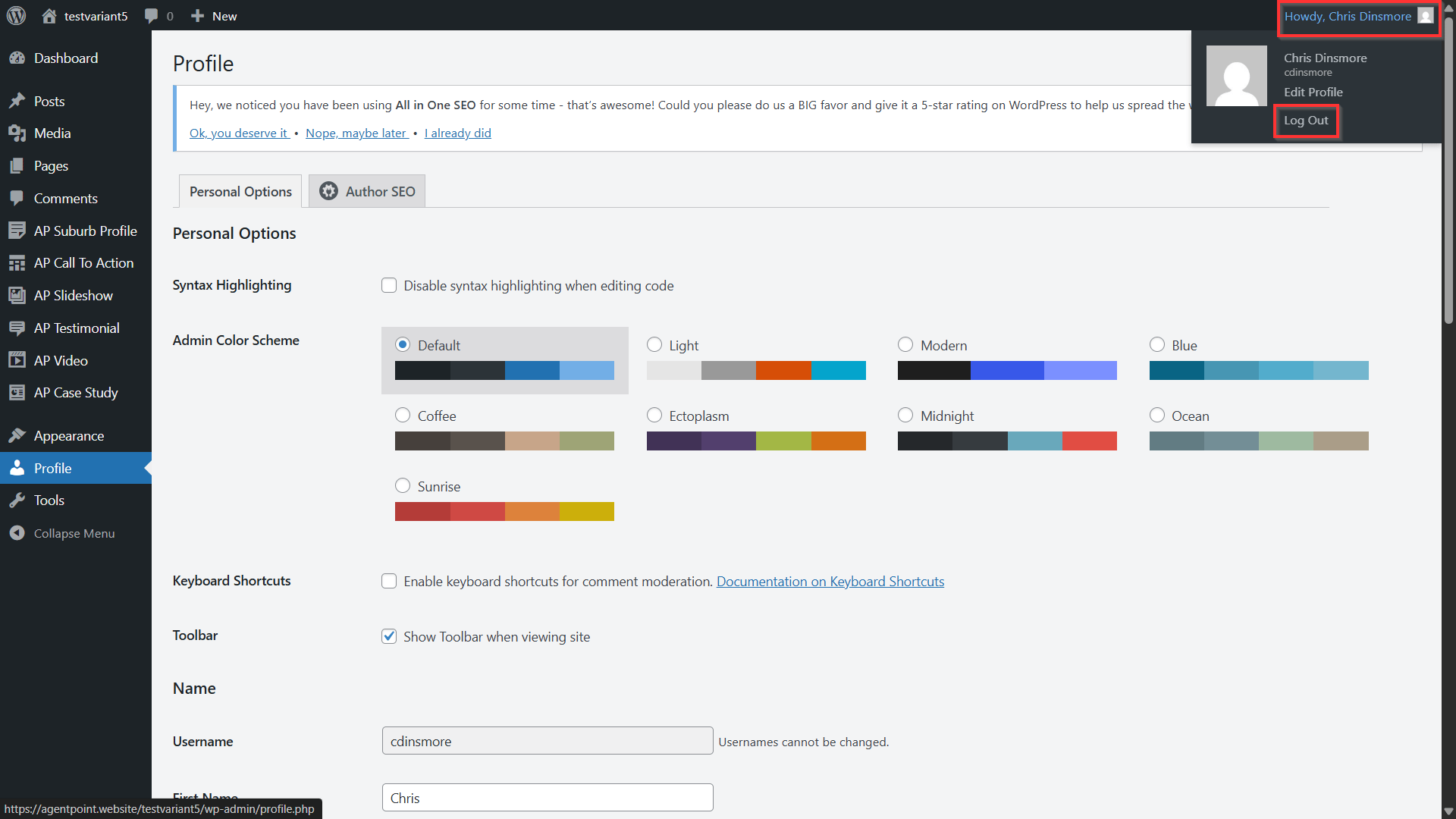The image size is (1456, 819).
Task: Click the Tools wrench icon
Action: click(17, 500)
